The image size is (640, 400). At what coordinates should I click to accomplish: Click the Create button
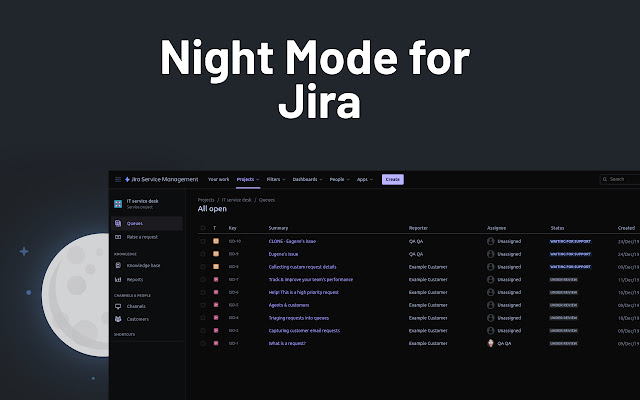point(393,179)
